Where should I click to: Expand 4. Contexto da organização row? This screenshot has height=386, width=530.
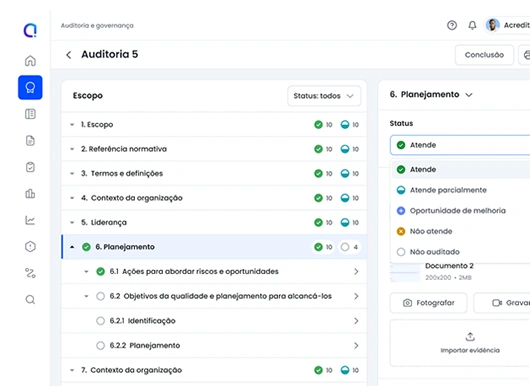(x=72, y=198)
